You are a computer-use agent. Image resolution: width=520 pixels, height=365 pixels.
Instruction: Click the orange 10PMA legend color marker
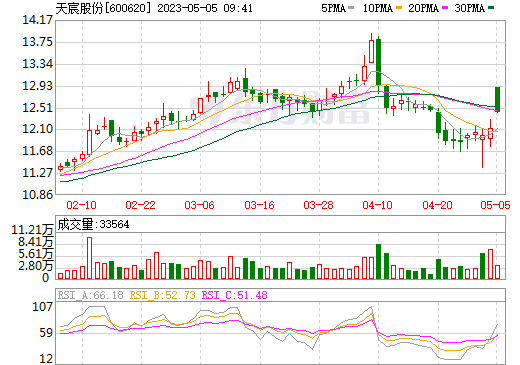(x=399, y=7)
